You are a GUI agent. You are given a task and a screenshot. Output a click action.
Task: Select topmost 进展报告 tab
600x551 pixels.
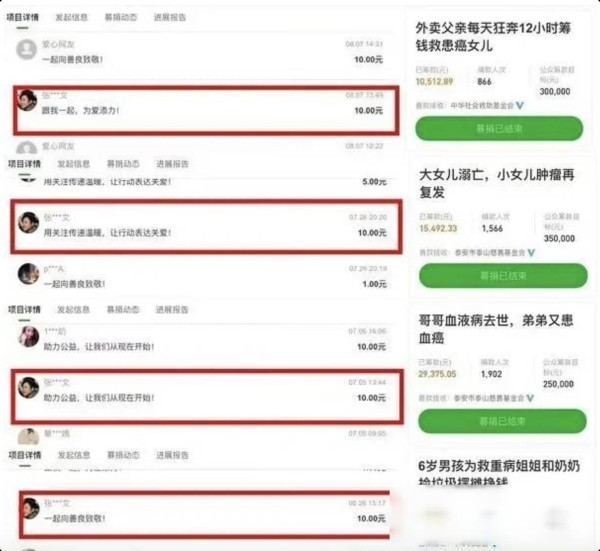(170, 17)
